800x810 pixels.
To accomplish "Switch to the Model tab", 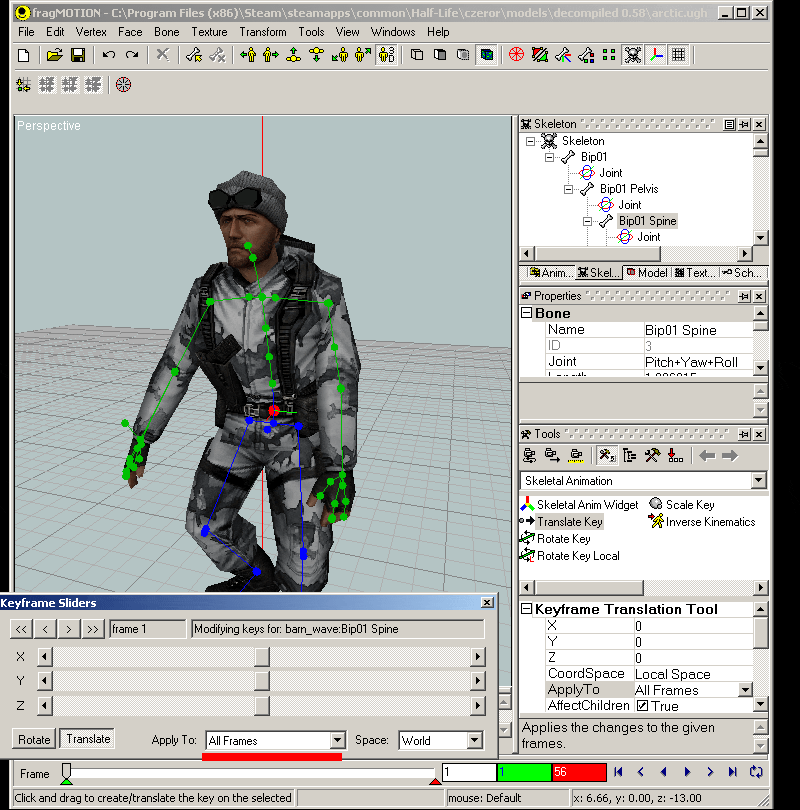I will [647, 273].
